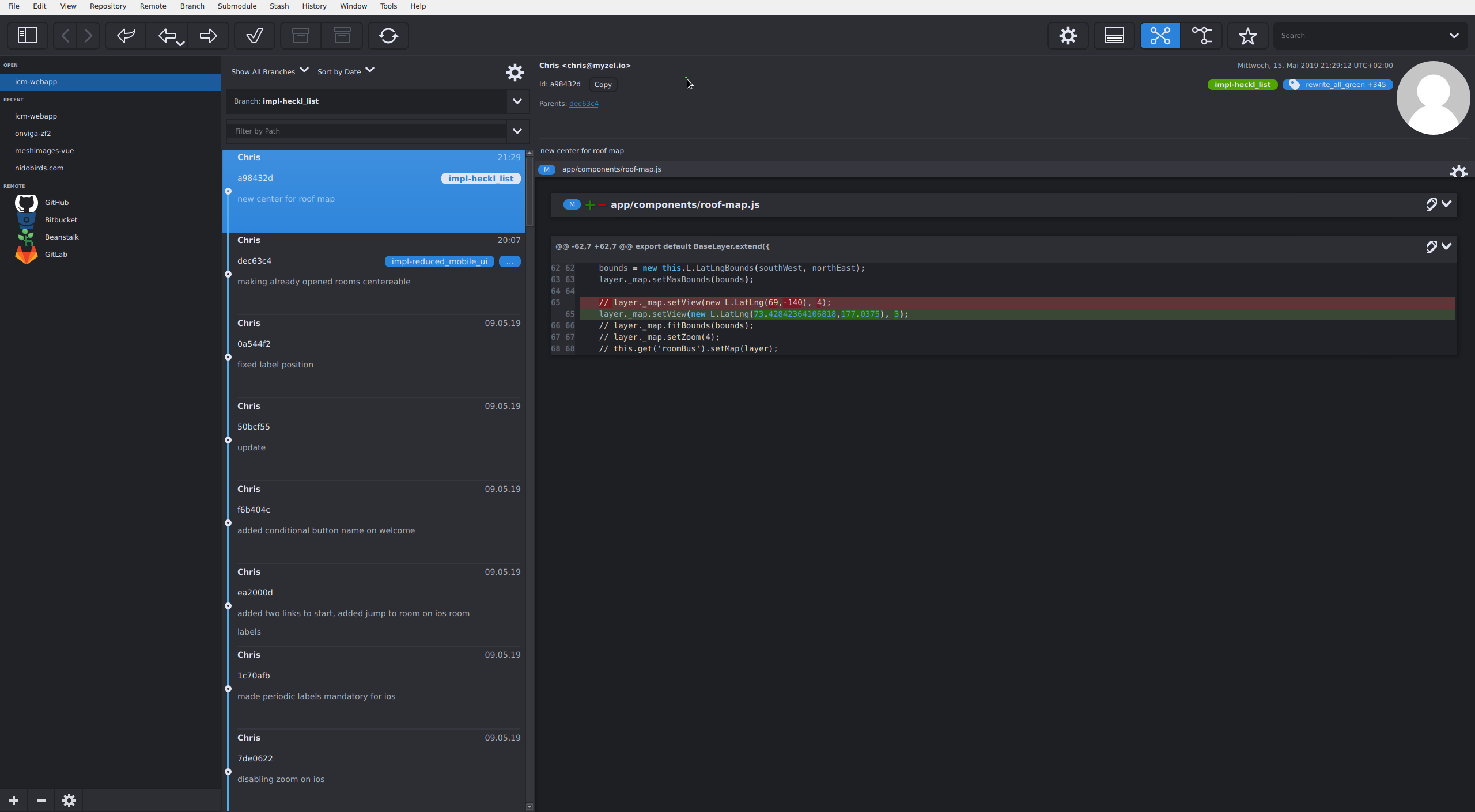The image size is (1475, 812).
Task: Open the Sort by Date dropdown
Action: 346,71
